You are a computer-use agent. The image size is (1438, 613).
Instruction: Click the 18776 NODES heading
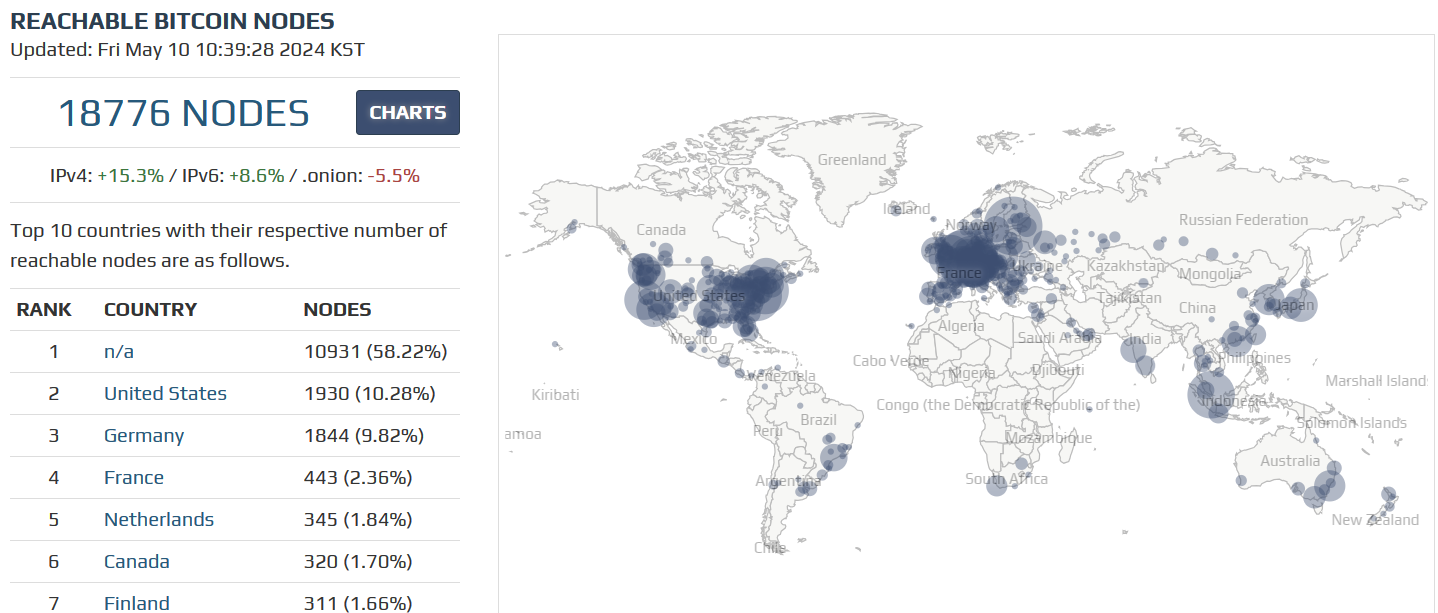(x=184, y=113)
